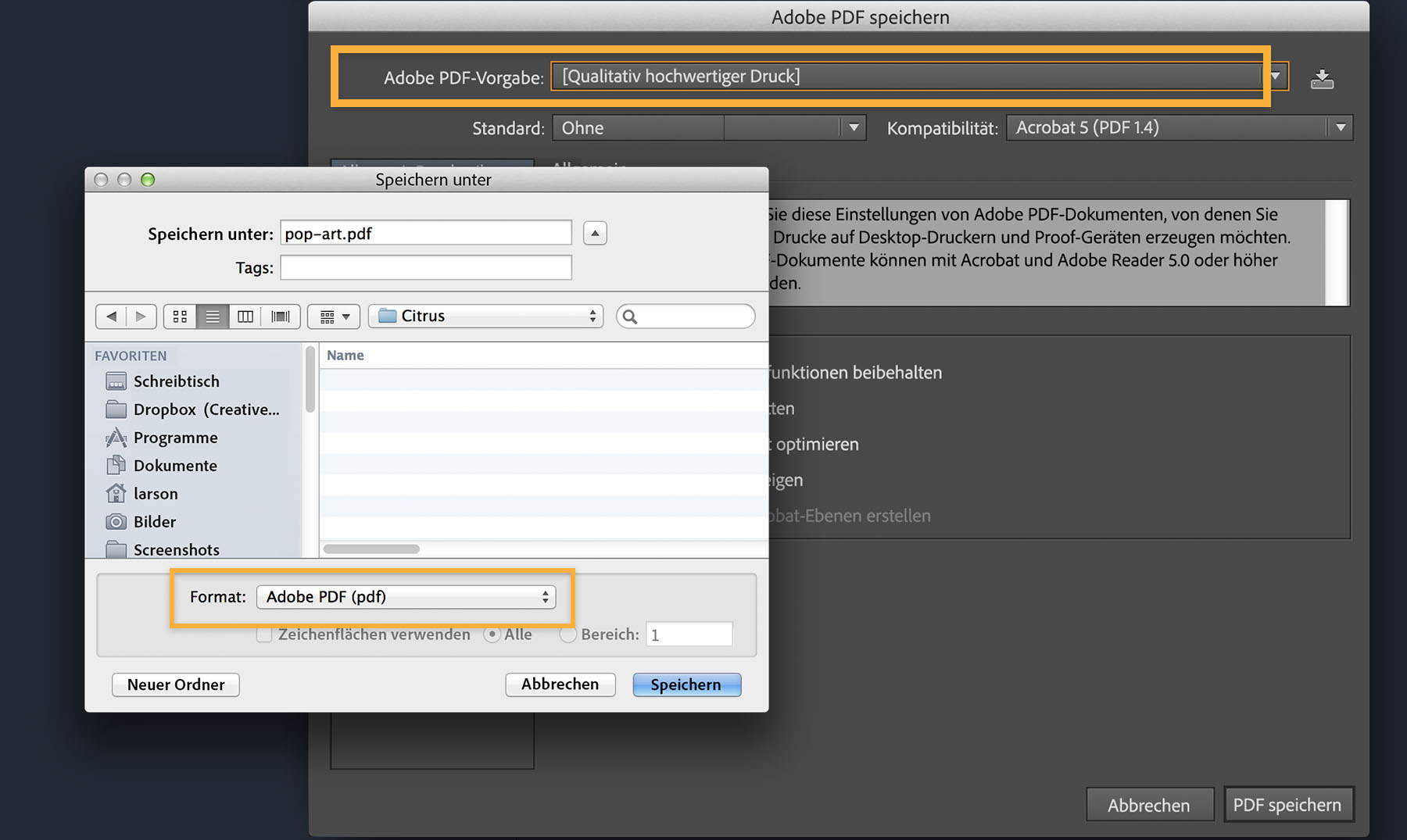Screen dimensions: 1407x840
Task: Click the search magnifier icon
Action: coord(630,316)
